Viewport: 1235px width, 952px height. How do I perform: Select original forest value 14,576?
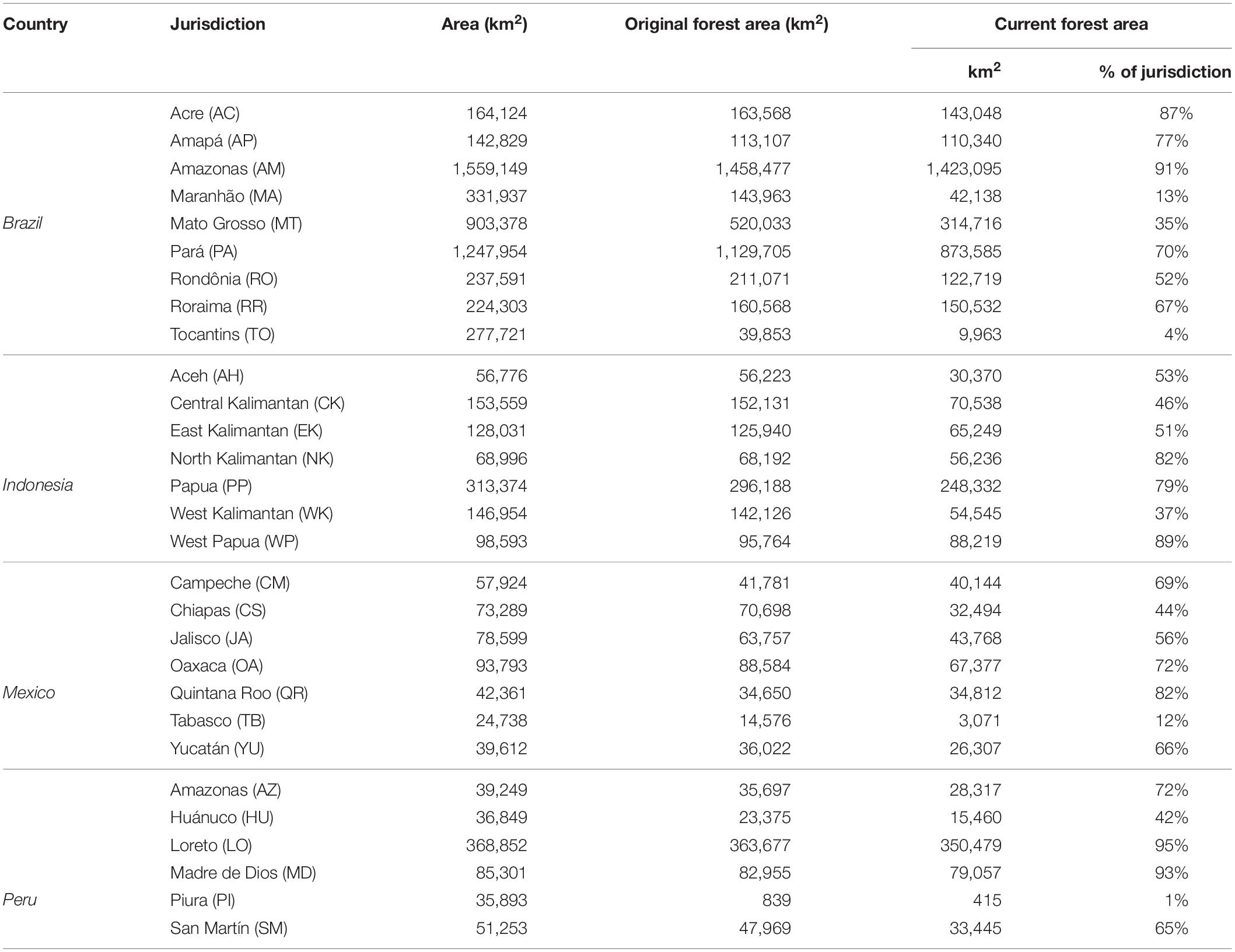[x=765, y=720]
